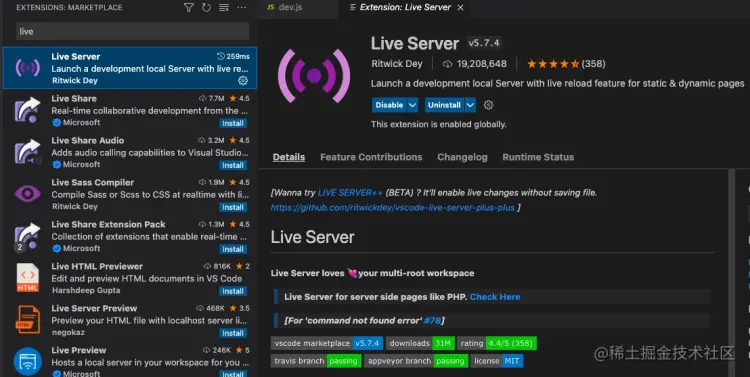The width and height of the screenshot is (750, 377).
Task: Select the Extension: Live Server tab
Action: coord(405,7)
